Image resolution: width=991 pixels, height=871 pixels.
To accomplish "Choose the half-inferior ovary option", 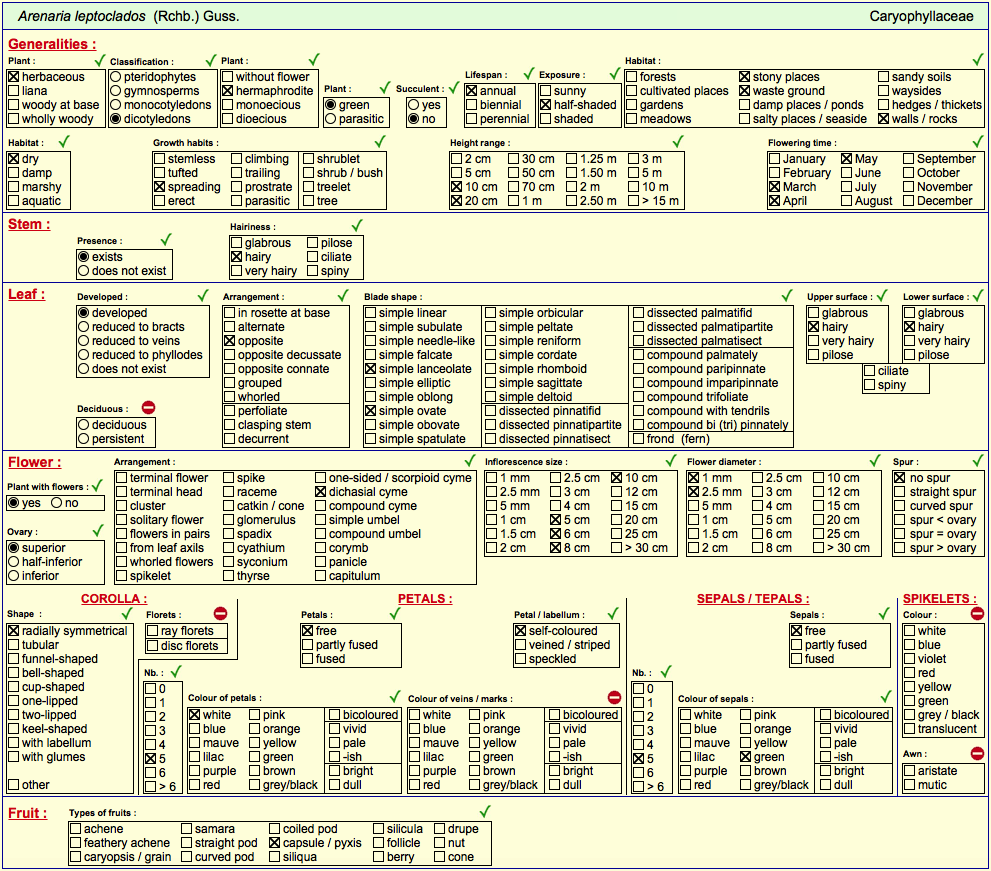I will [13, 562].
